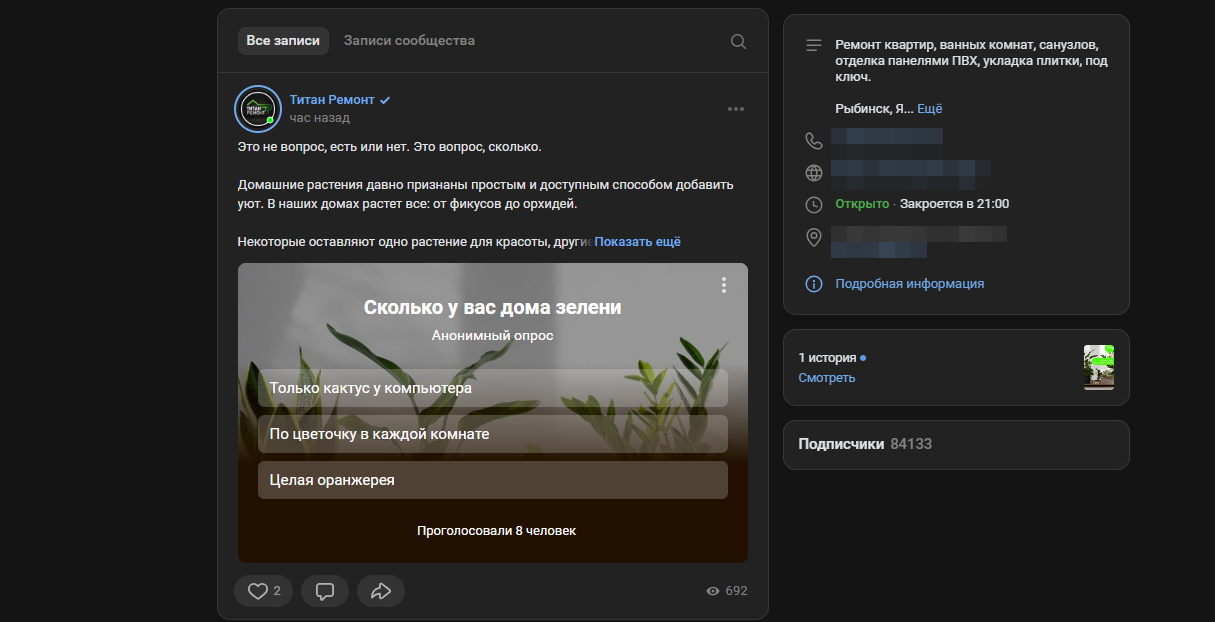The image size is (1215, 622).
Task: Click the globe website icon
Action: coord(814,172)
